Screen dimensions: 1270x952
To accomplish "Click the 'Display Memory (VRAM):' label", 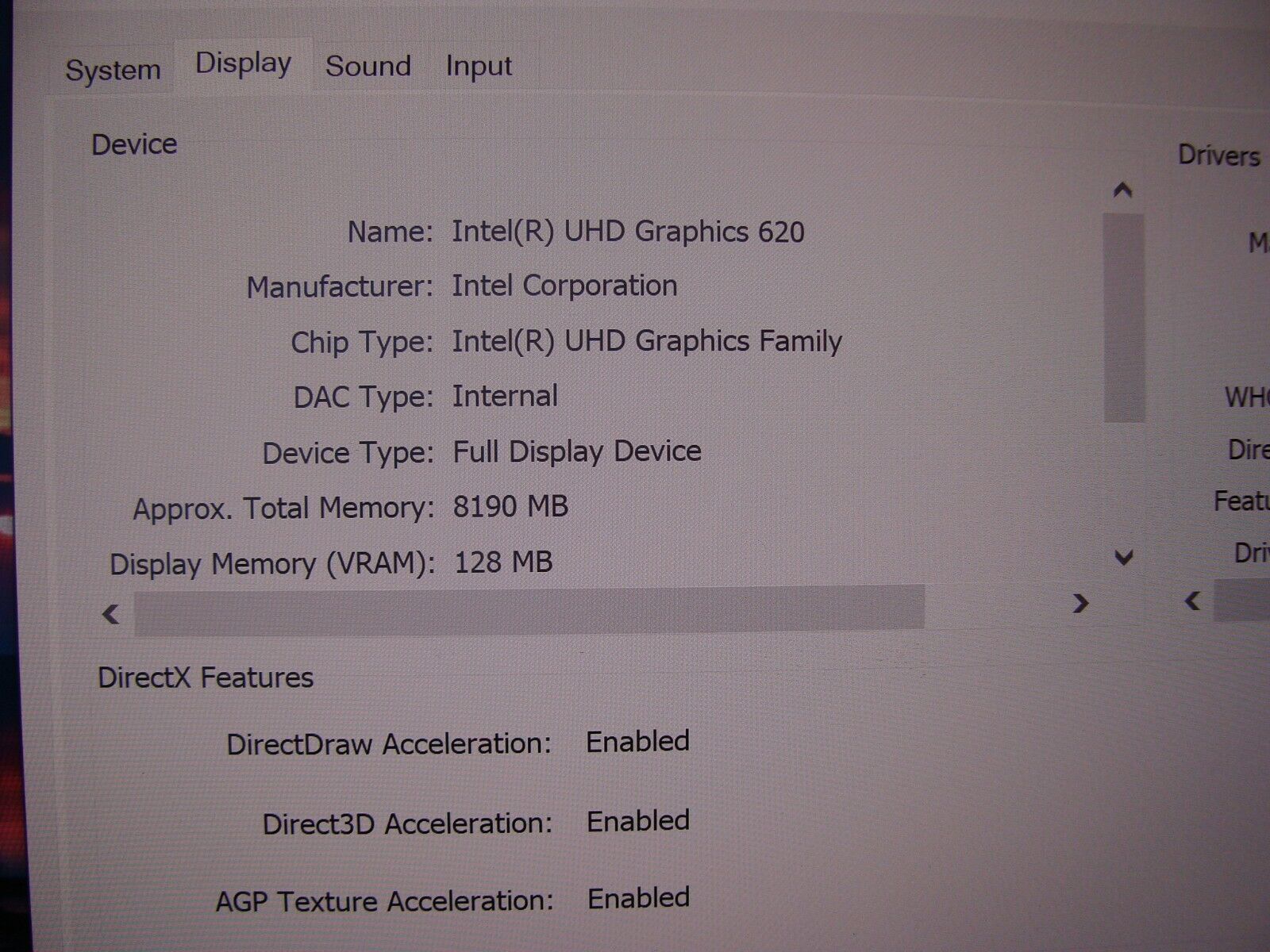I will (x=272, y=563).
